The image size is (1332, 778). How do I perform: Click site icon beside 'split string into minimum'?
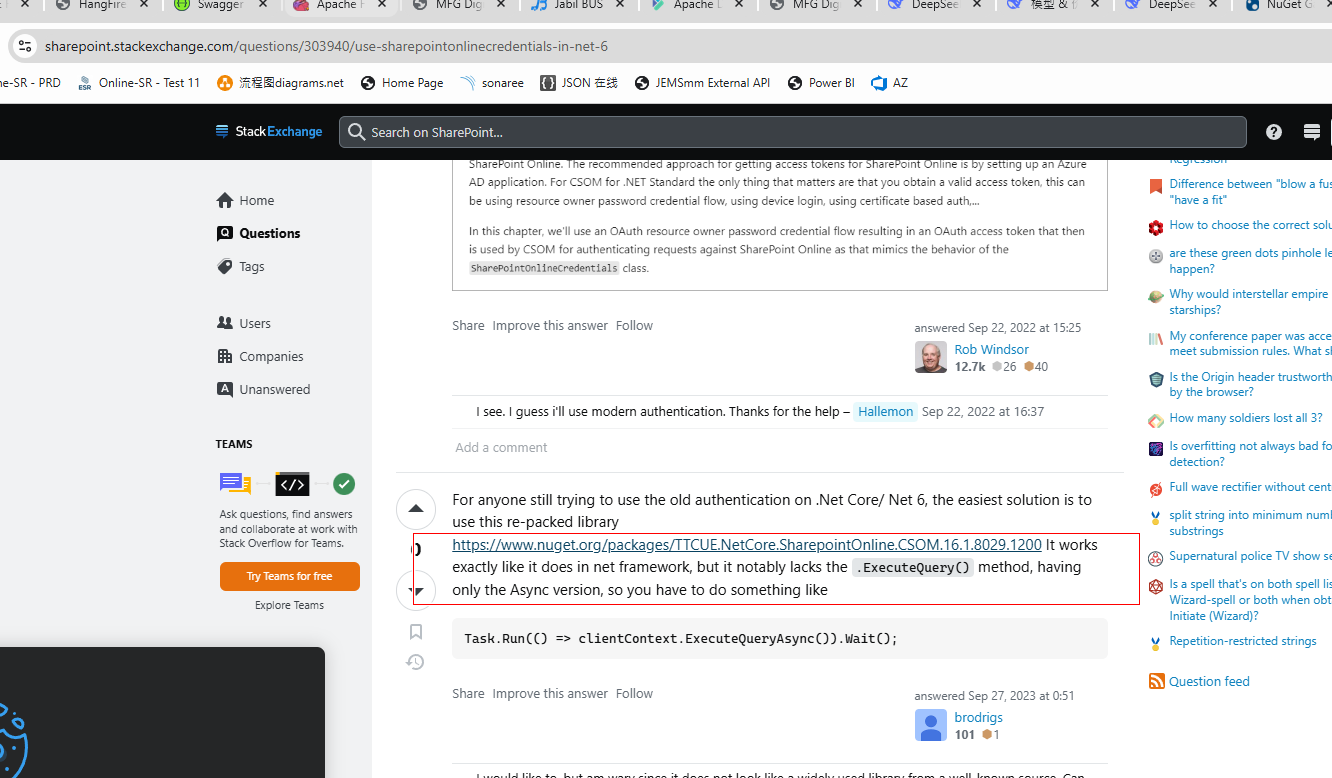1156,518
